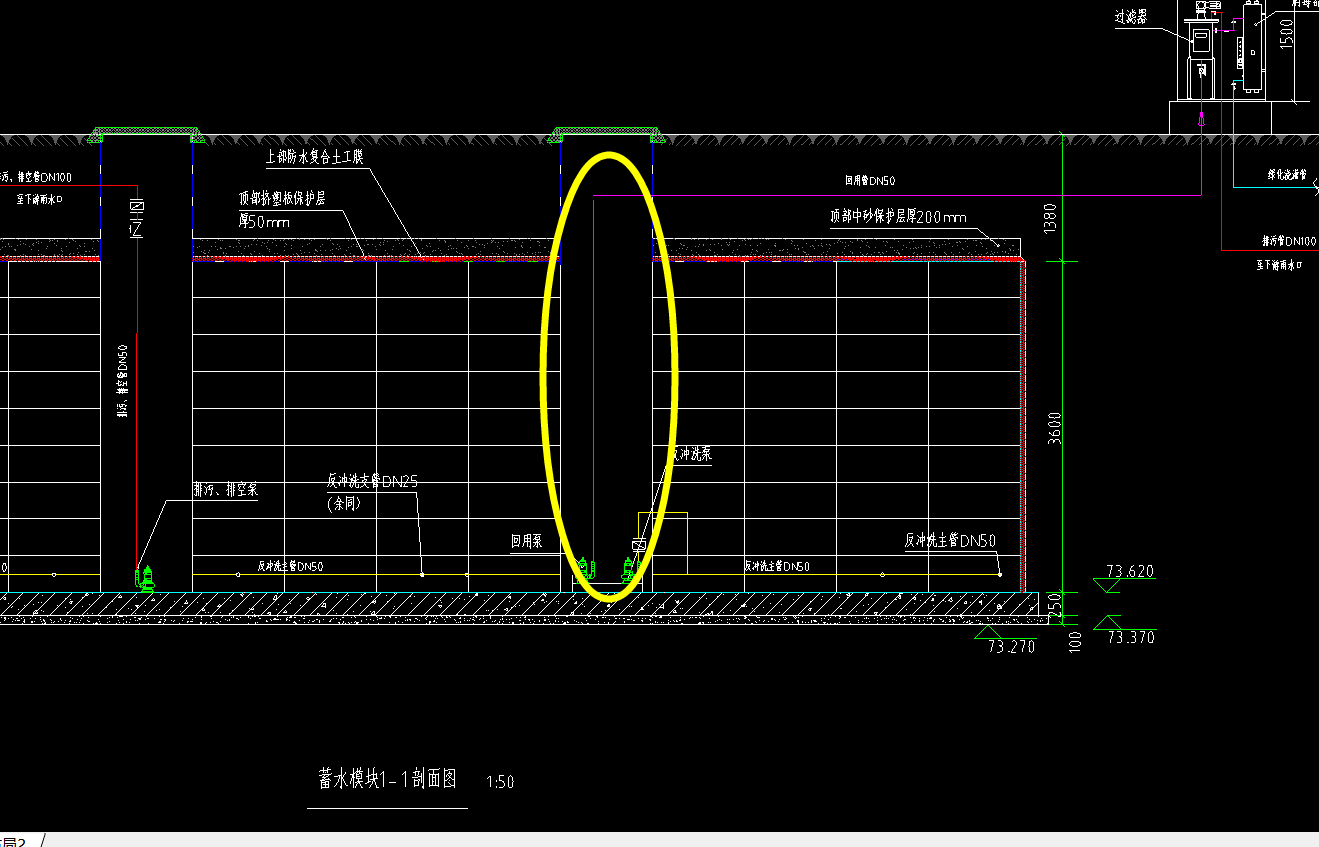Select the elevation value 73.370
The height and width of the screenshot is (847, 1319).
click(x=1130, y=637)
